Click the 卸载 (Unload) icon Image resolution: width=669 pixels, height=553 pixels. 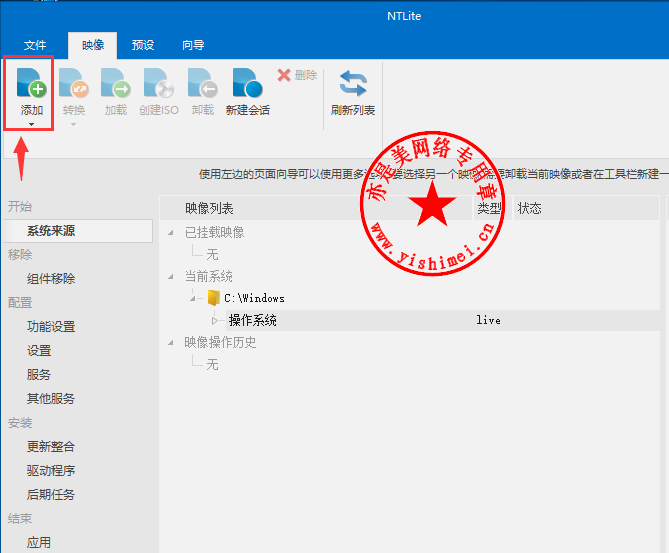click(203, 83)
